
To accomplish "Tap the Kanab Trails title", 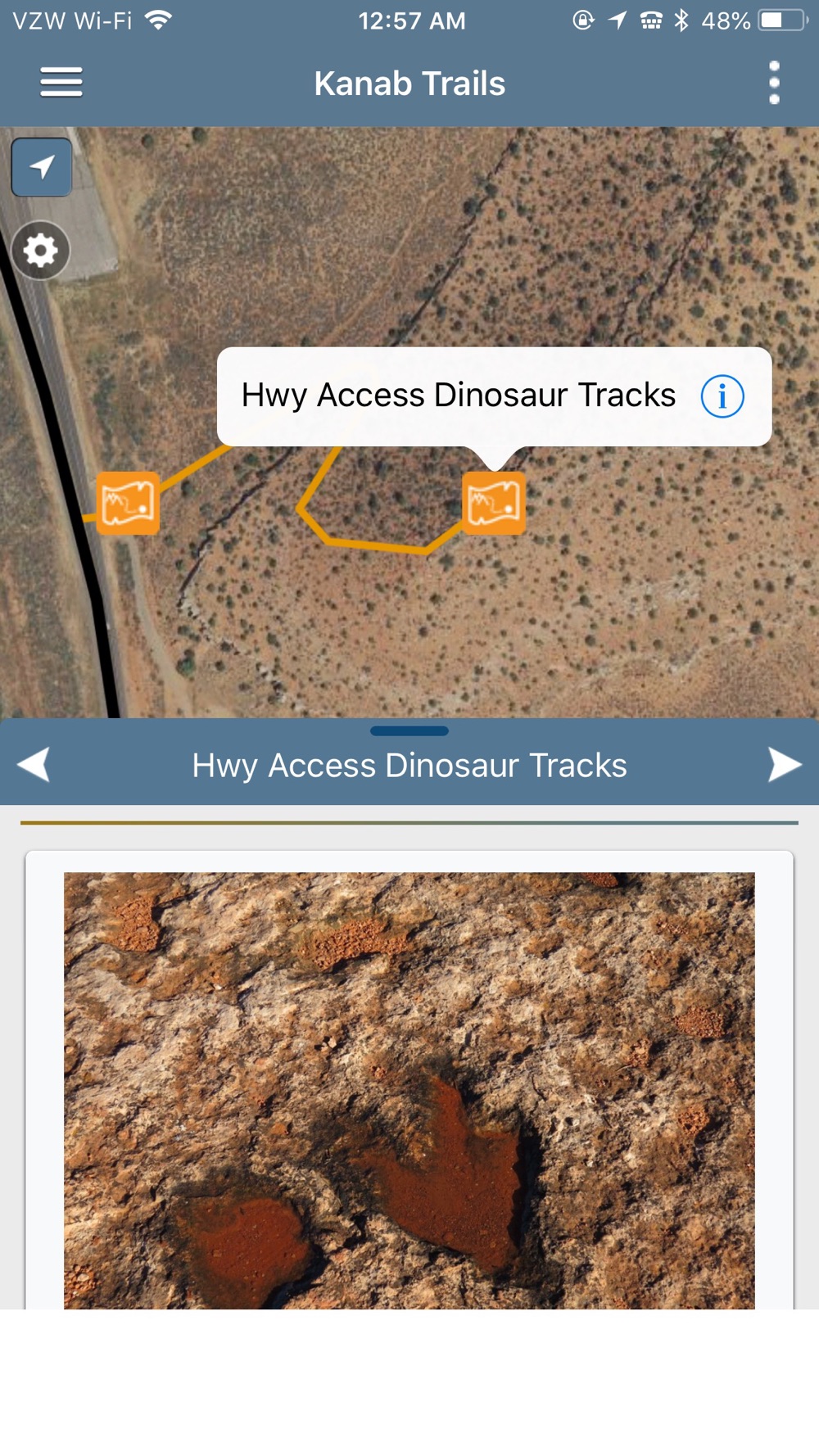I will pos(409,83).
